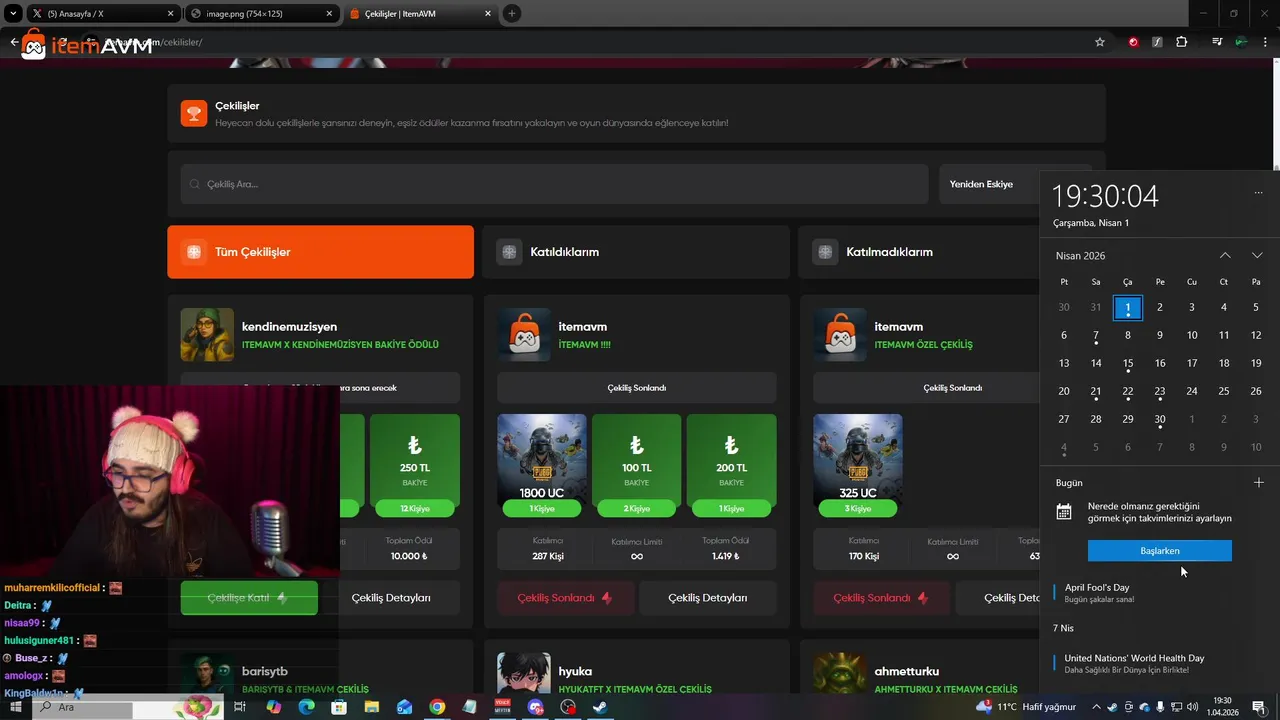The height and width of the screenshot is (720, 1280).
Task: Click the itemavm avatar on the ITEMAVM !!!! card
Action: (524, 334)
